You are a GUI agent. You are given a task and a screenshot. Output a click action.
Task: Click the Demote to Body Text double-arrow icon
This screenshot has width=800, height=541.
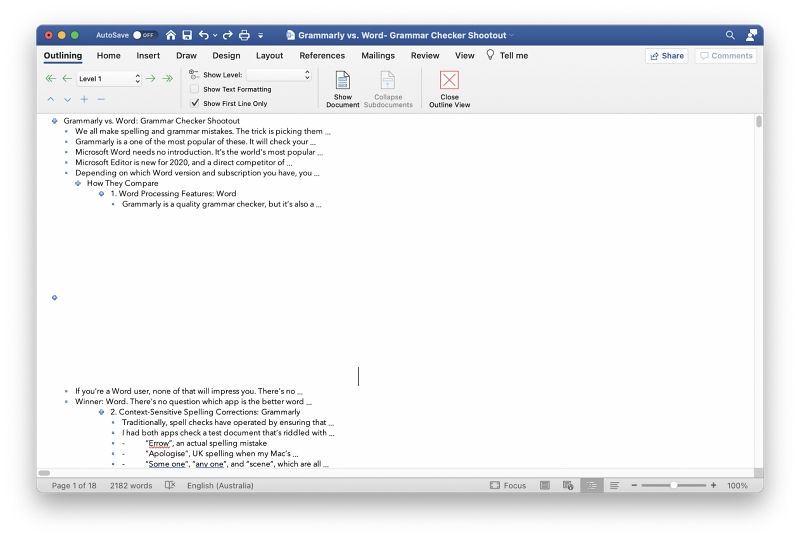pos(167,78)
